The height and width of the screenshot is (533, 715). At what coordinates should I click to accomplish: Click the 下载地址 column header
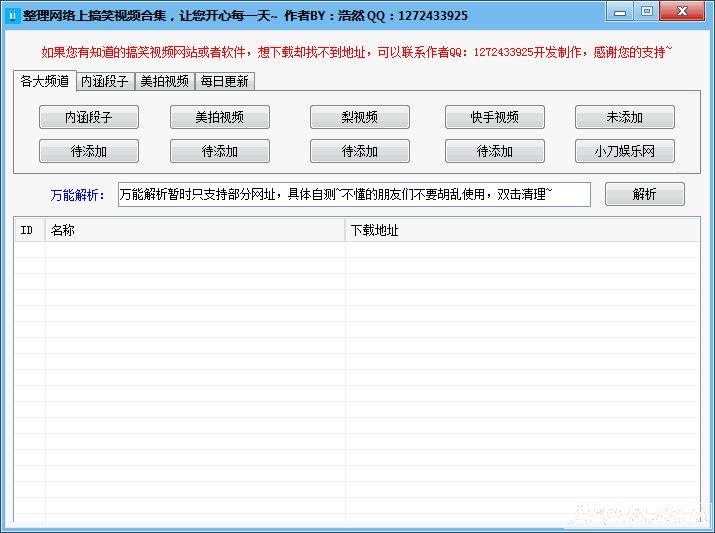tap(520, 230)
